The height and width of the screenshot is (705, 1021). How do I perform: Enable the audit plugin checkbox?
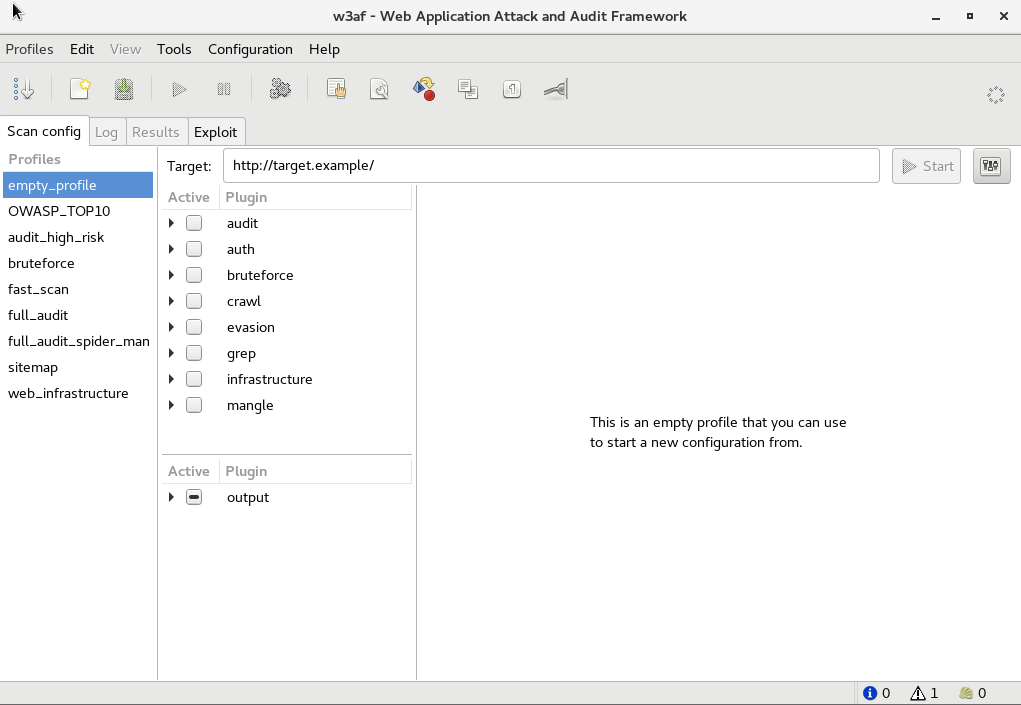pos(194,223)
